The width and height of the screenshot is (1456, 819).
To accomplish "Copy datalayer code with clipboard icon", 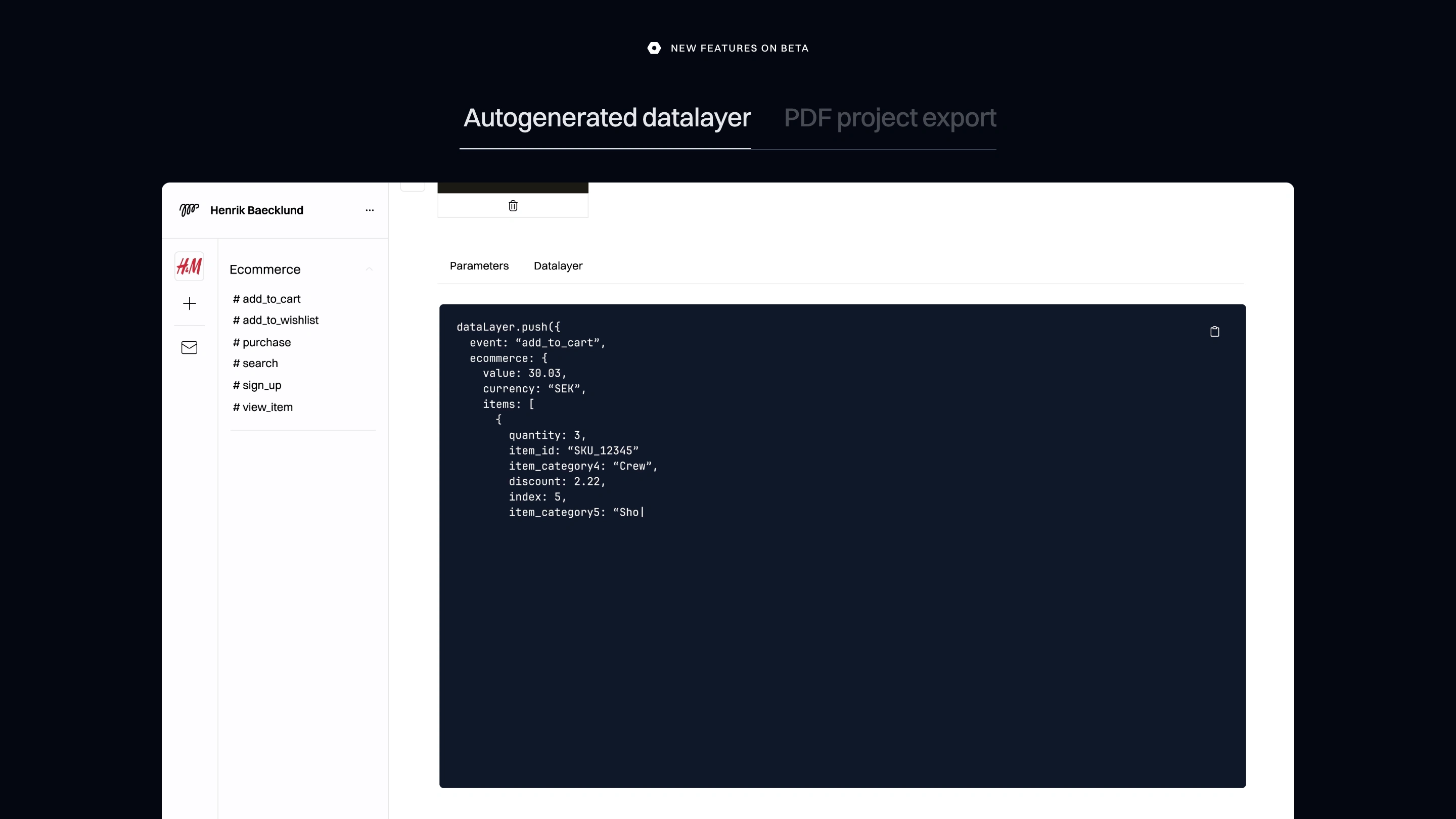I will [1214, 331].
